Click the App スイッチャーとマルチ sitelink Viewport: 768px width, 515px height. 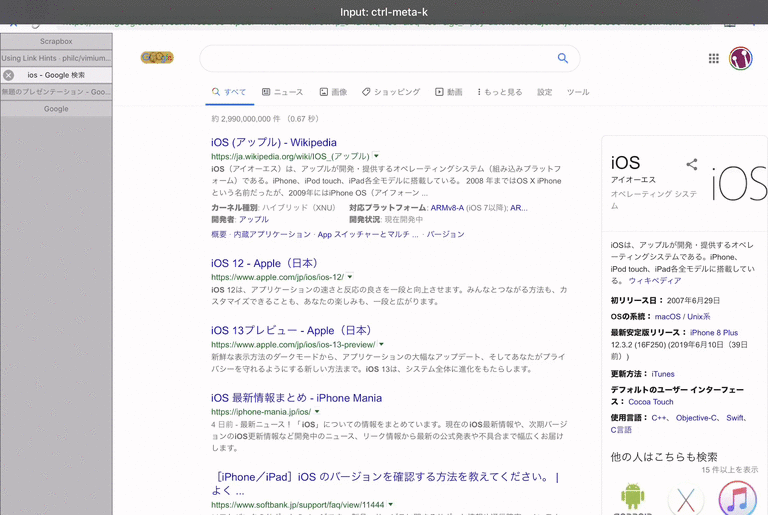click(368, 234)
